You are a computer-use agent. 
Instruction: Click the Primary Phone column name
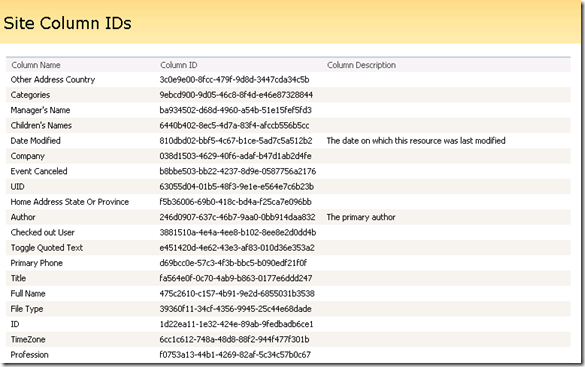point(37,263)
